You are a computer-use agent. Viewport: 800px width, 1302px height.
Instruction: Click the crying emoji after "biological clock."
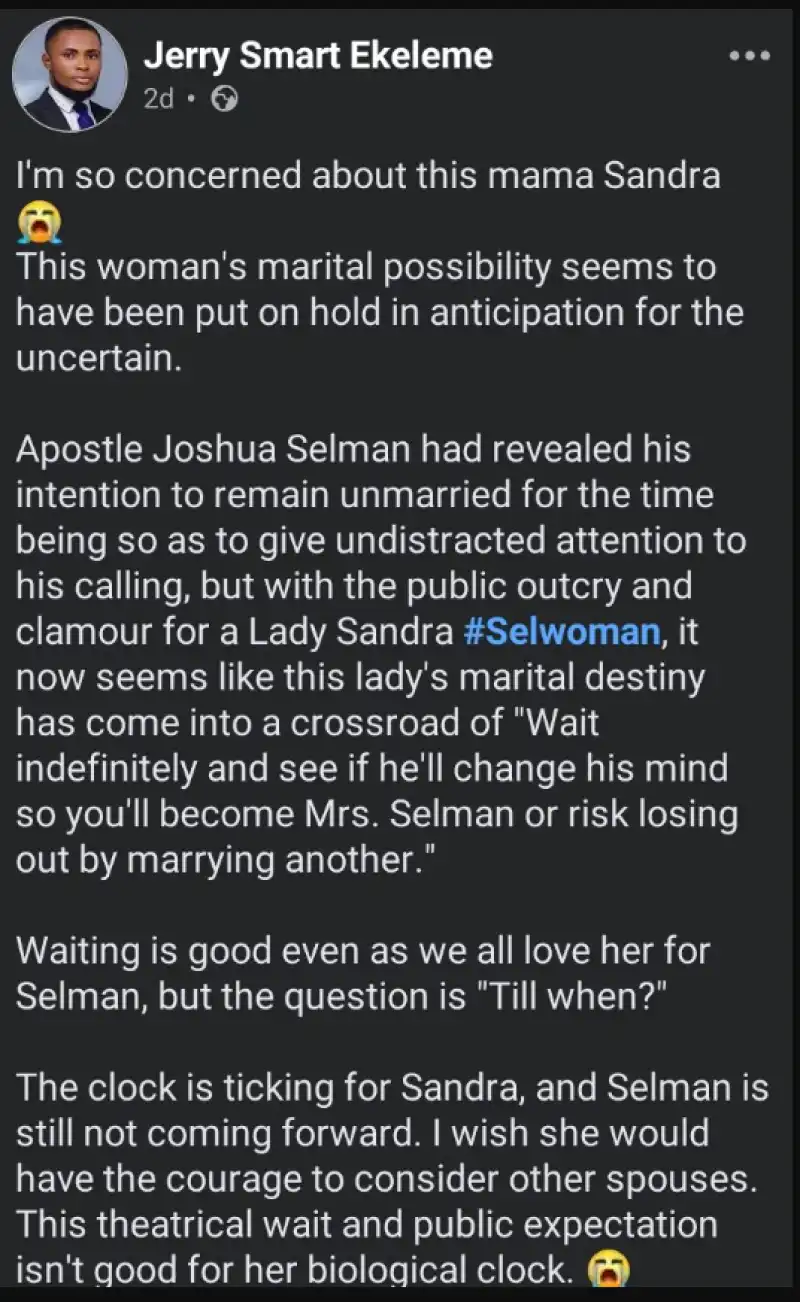(x=609, y=1269)
